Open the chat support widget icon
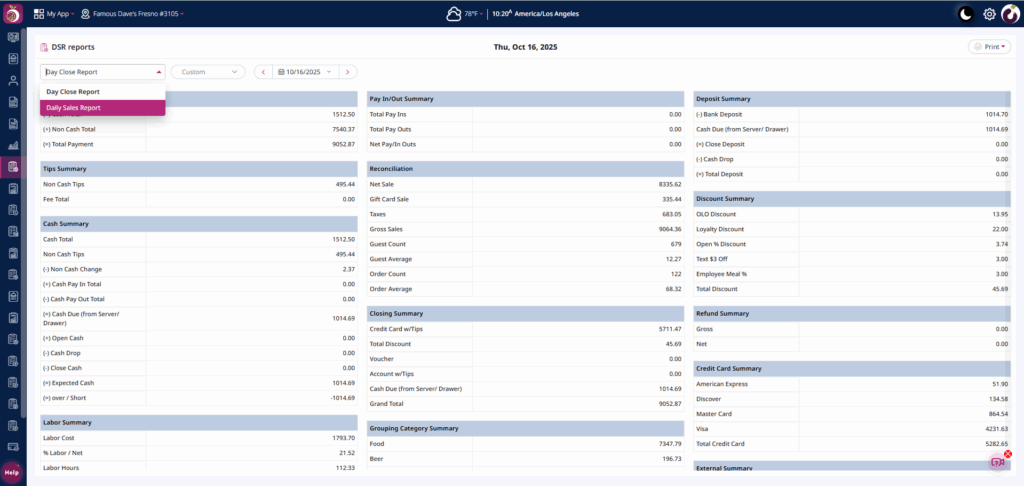The image size is (1024, 486). tap(997, 462)
